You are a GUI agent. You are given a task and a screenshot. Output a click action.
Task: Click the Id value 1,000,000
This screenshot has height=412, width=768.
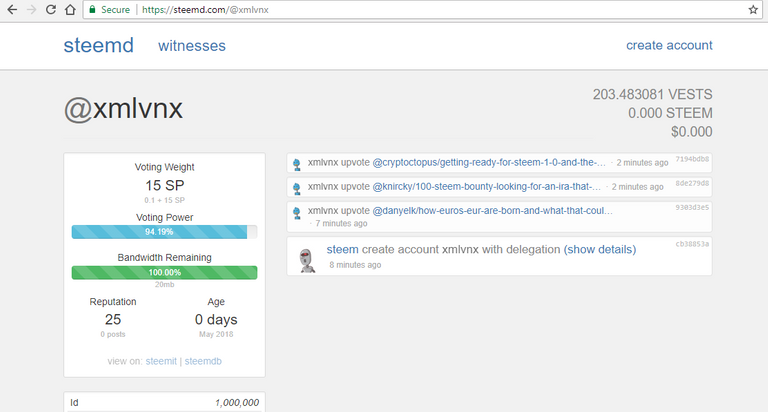point(237,403)
